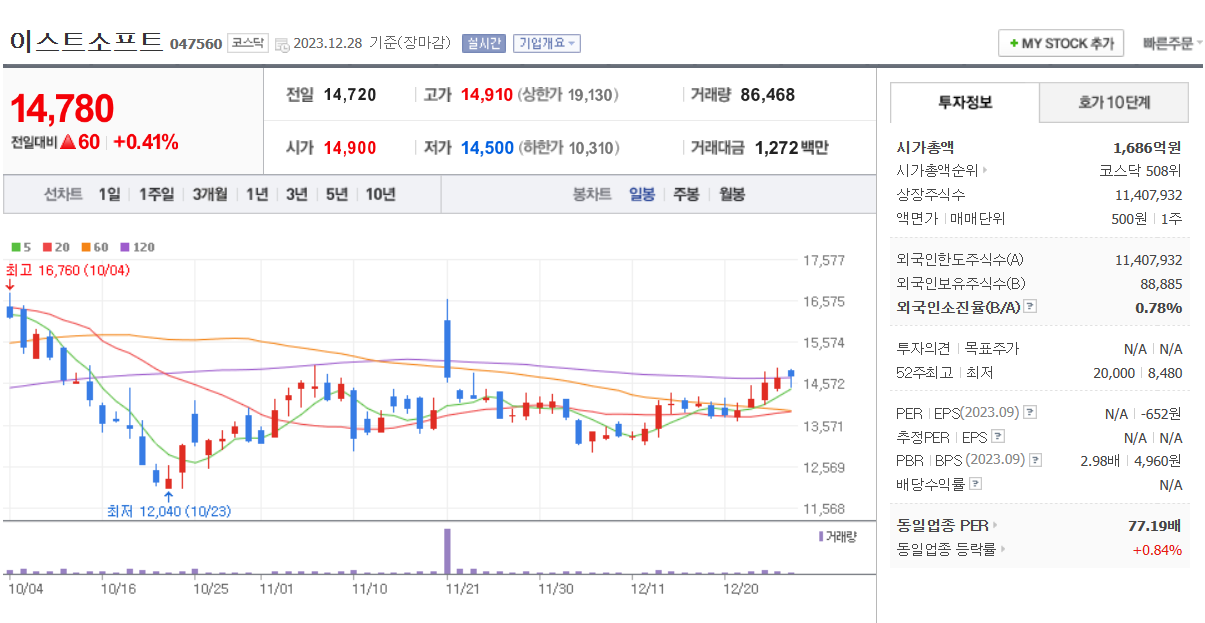Select the 월봉 candle chart
This screenshot has height=623, width=1205.
tap(732, 195)
